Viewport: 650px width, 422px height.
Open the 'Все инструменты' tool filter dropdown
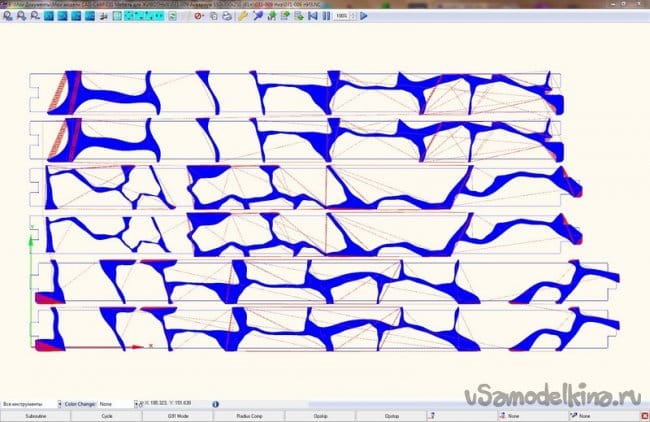[30, 404]
